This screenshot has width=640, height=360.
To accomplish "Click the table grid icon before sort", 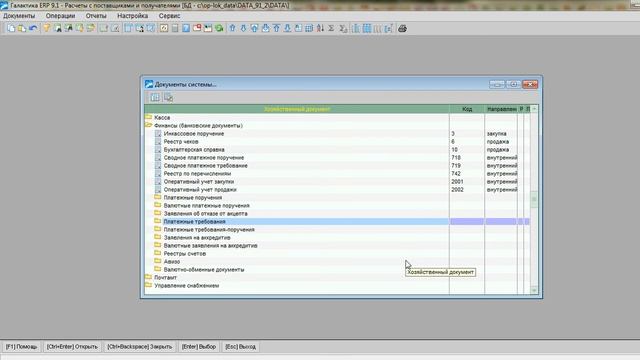I will tap(309, 28).
